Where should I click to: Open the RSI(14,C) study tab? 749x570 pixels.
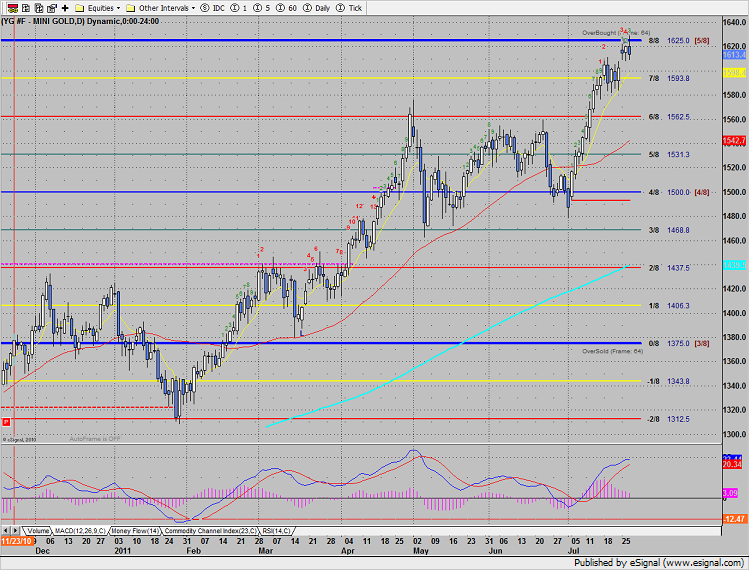276,531
